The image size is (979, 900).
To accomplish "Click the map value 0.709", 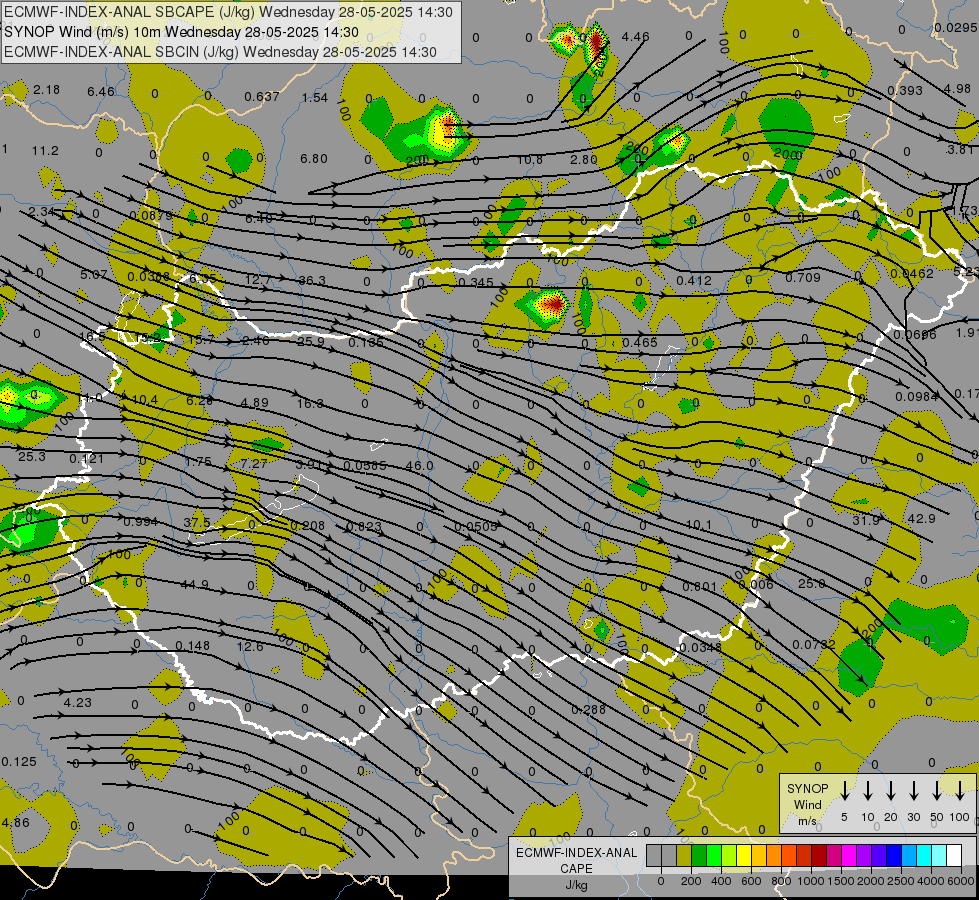I will click(x=803, y=277).
